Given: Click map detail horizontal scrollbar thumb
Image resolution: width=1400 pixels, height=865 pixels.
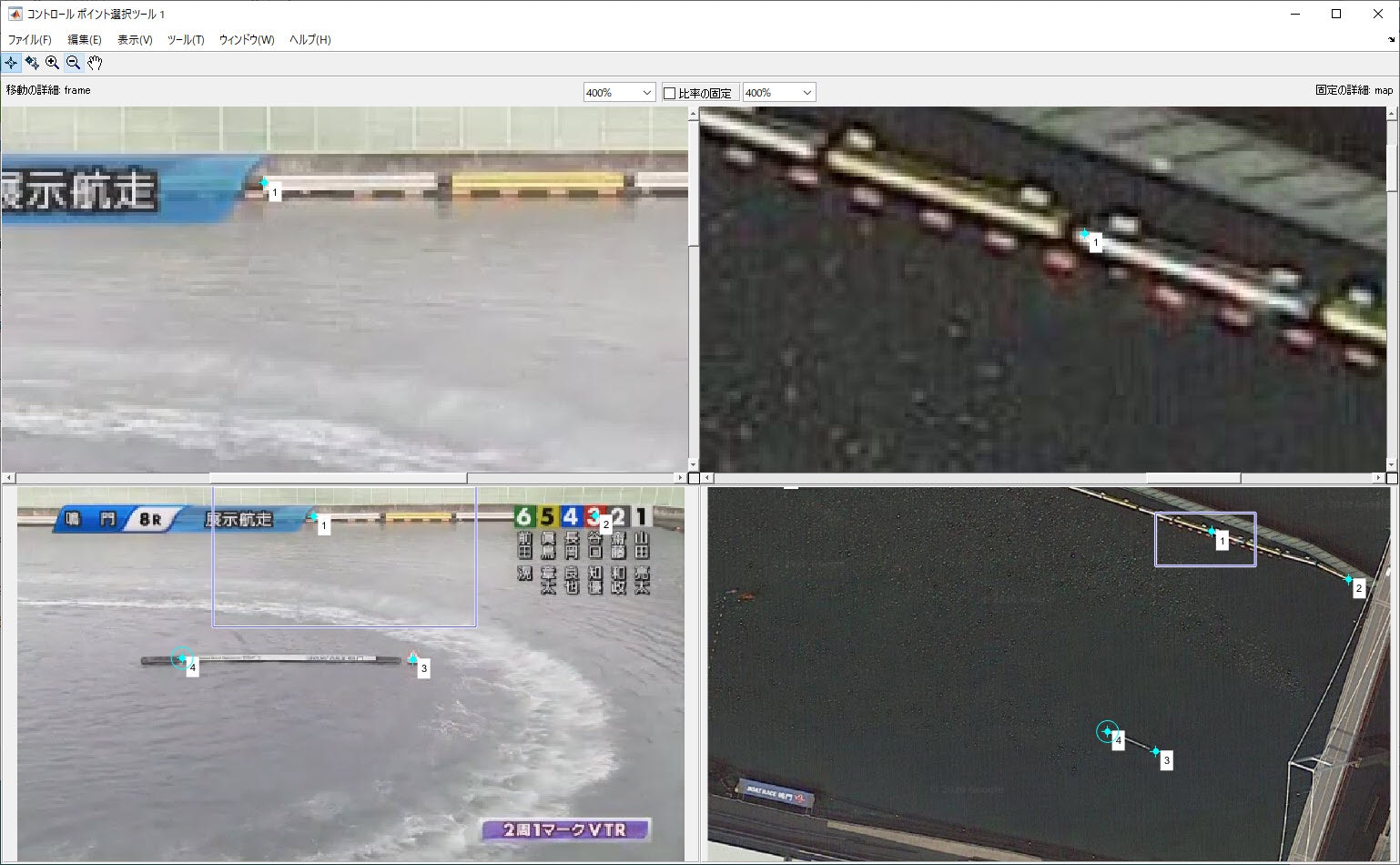Looking at the screenshot, I should click(1193, 477).
